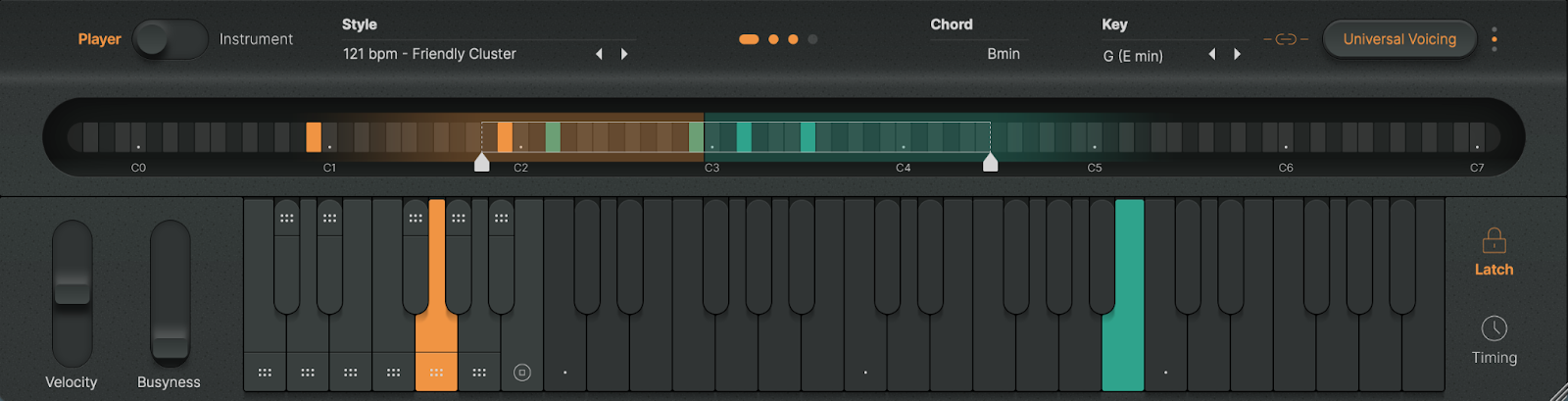
Task: Go to the second orange page indicator dot
Action: (773, 39)
